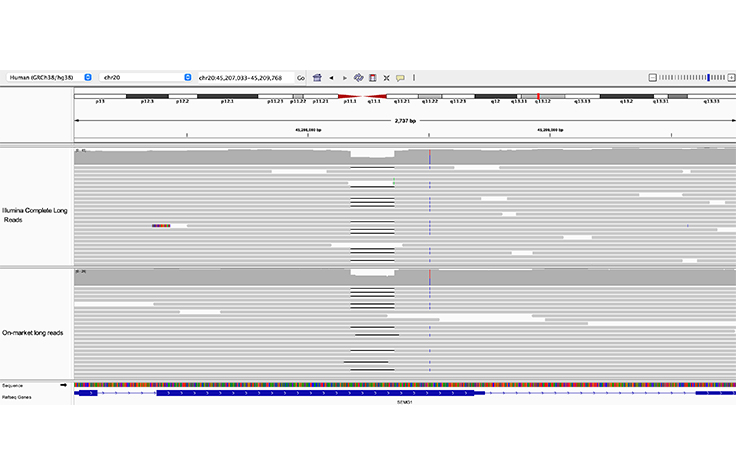Image resolution: width=736 pixels, height=475 pixels.
Task: Click the locus coordinates input field
Action: 244,77
